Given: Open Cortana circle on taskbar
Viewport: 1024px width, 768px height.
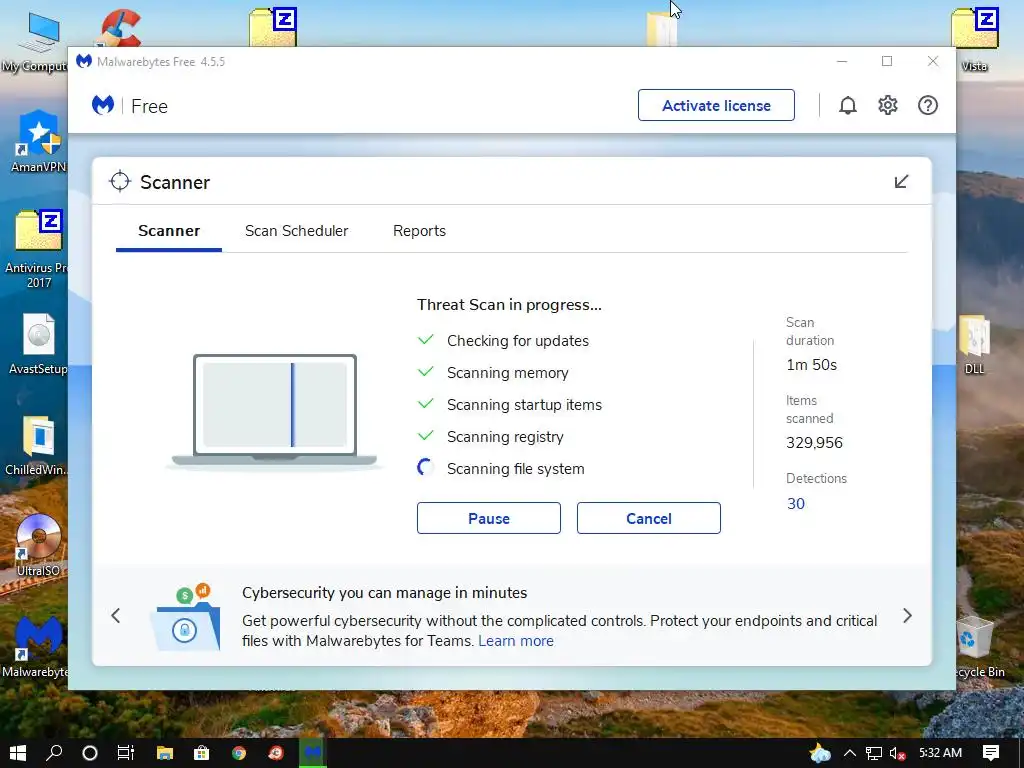Looking at the screenshot, I should tap(90, 753).
